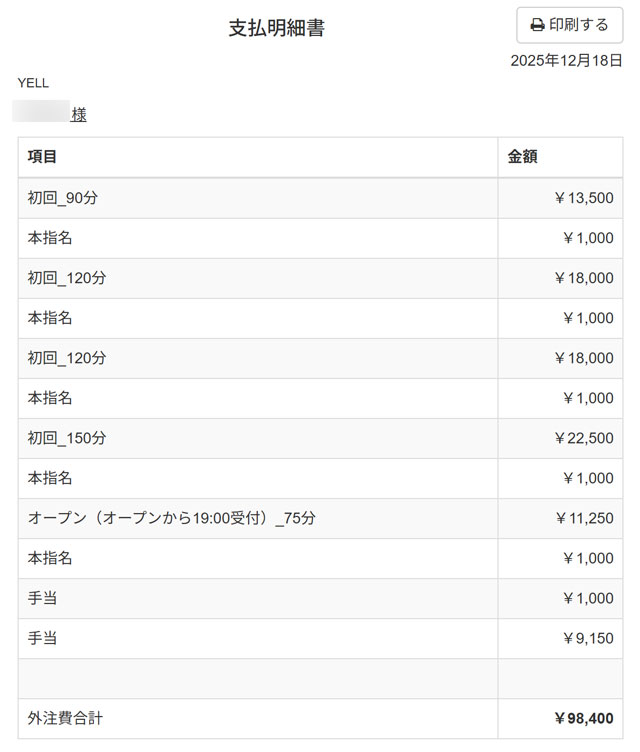Image resolution: width=640 pixels, height=752 pixels.
Task: Click the 項目 column header
Action: (x=42, y=157)
